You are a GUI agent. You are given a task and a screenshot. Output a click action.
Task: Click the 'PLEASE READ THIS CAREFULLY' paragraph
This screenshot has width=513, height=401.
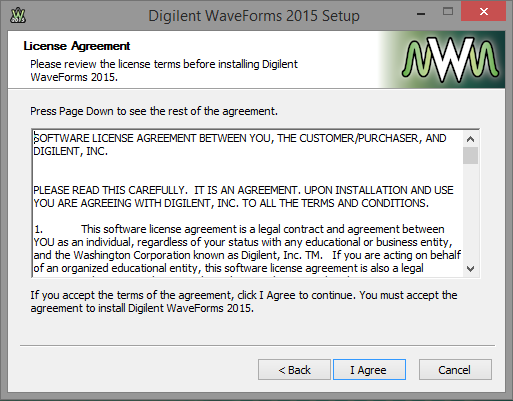click(243, 197)
